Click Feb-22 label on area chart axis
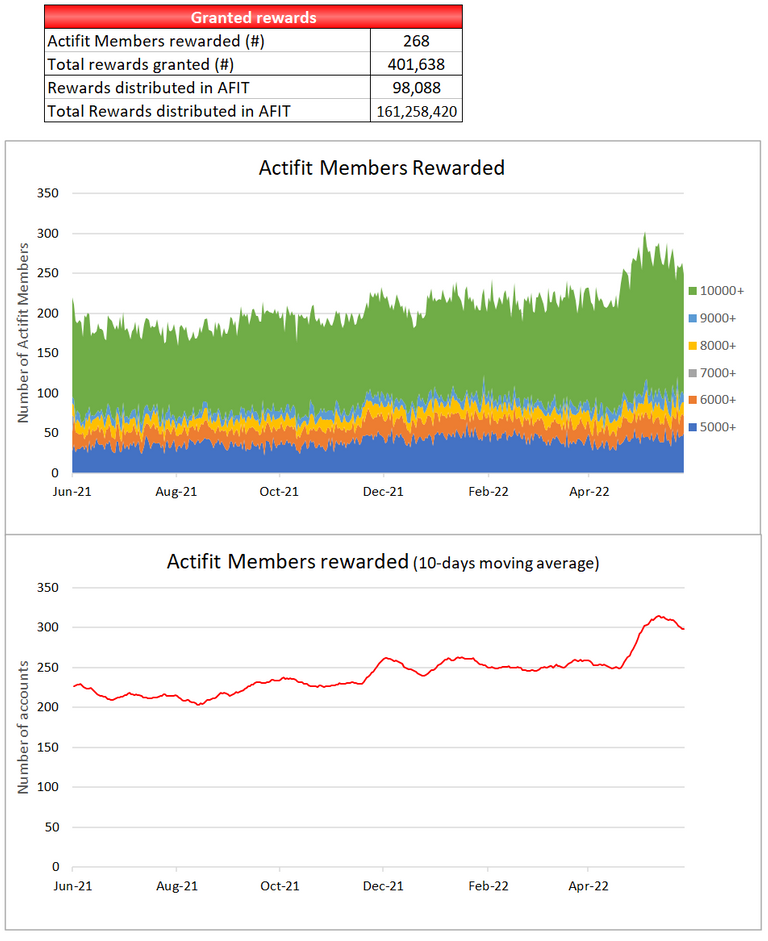This screenshot has width=768, height=941. click(488, 492)
